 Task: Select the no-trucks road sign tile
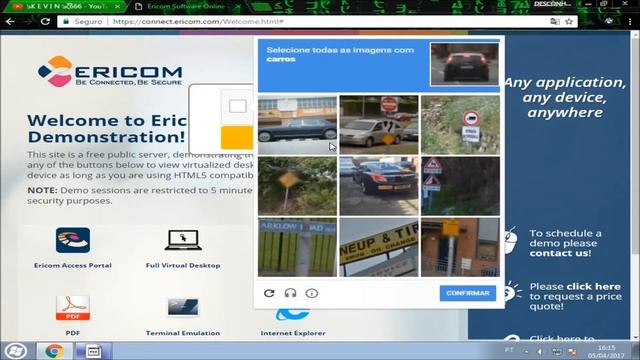(460, 125)
